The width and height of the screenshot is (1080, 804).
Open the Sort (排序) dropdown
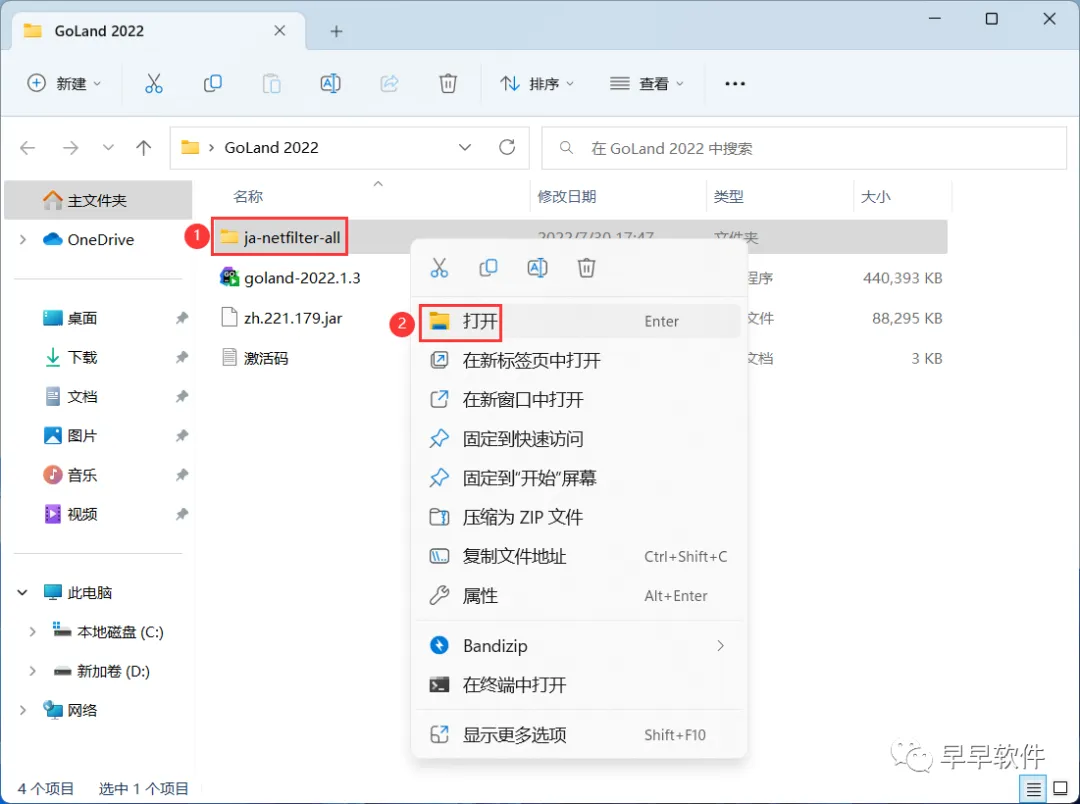click(537, 83)
